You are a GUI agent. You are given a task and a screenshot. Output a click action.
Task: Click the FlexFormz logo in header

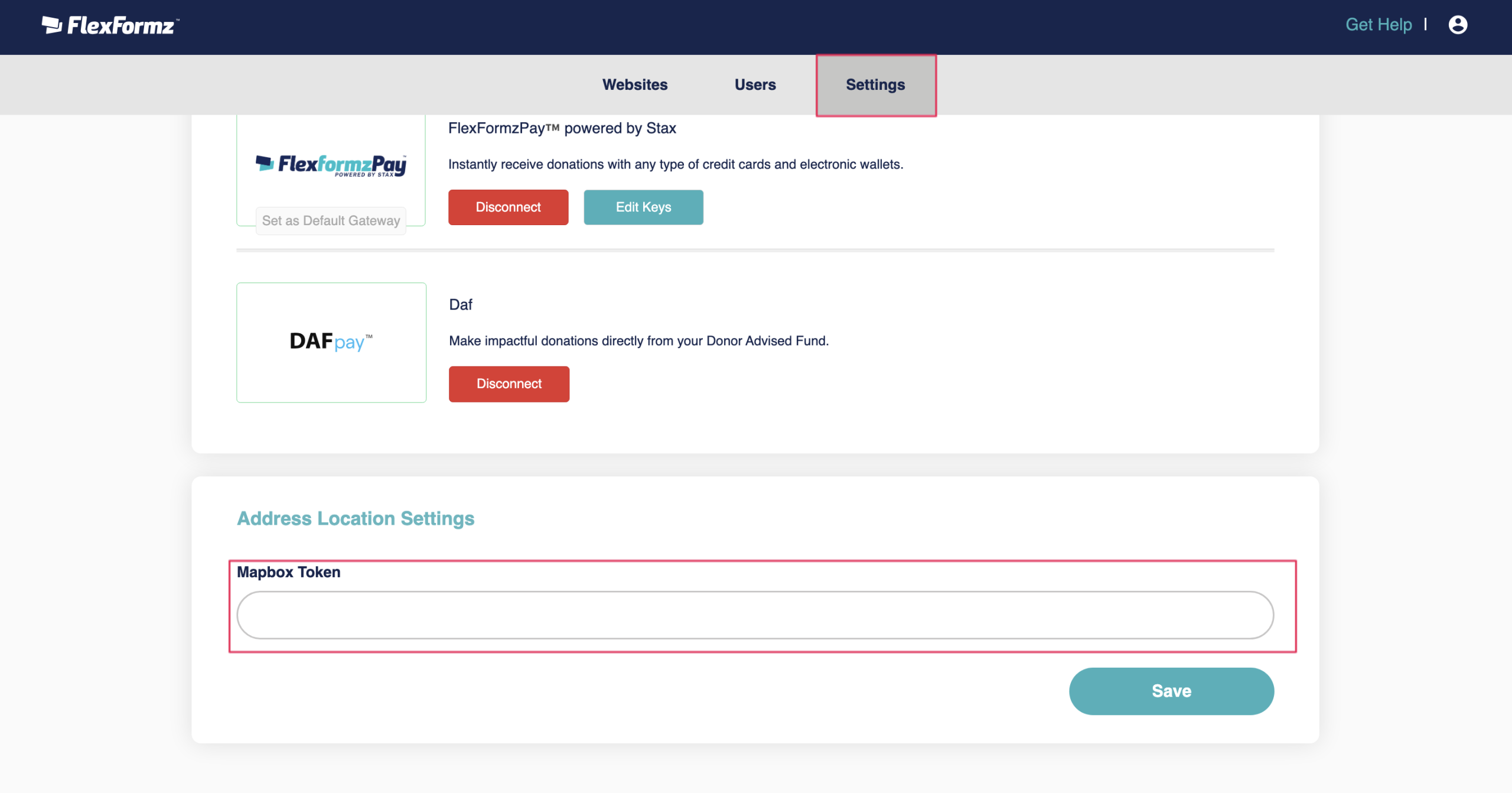[x=110, y=25]
